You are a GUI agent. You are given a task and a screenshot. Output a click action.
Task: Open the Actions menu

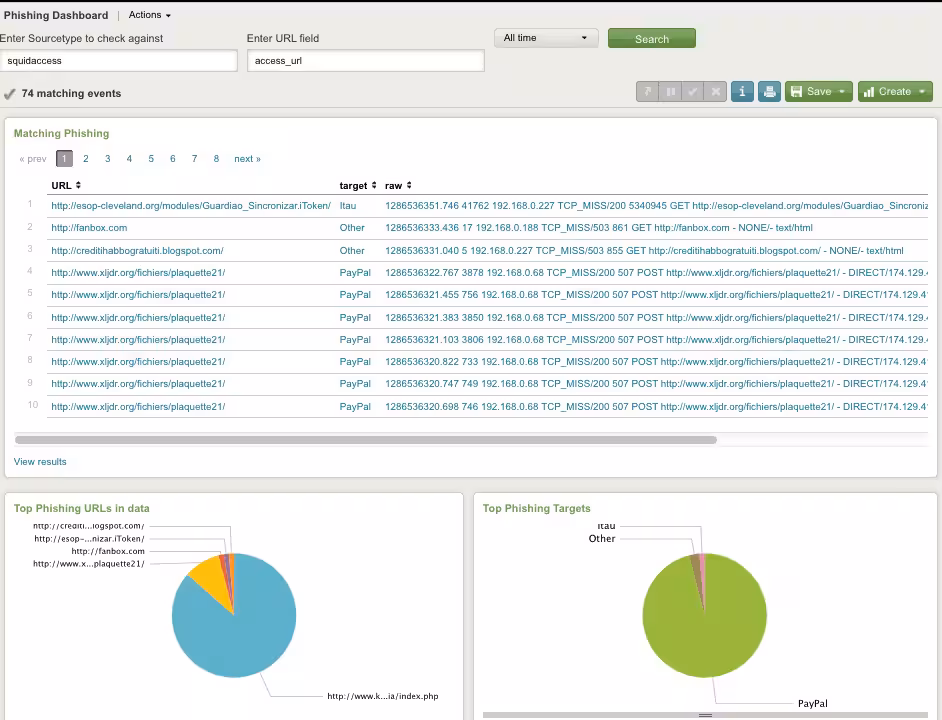coord(148,14)
